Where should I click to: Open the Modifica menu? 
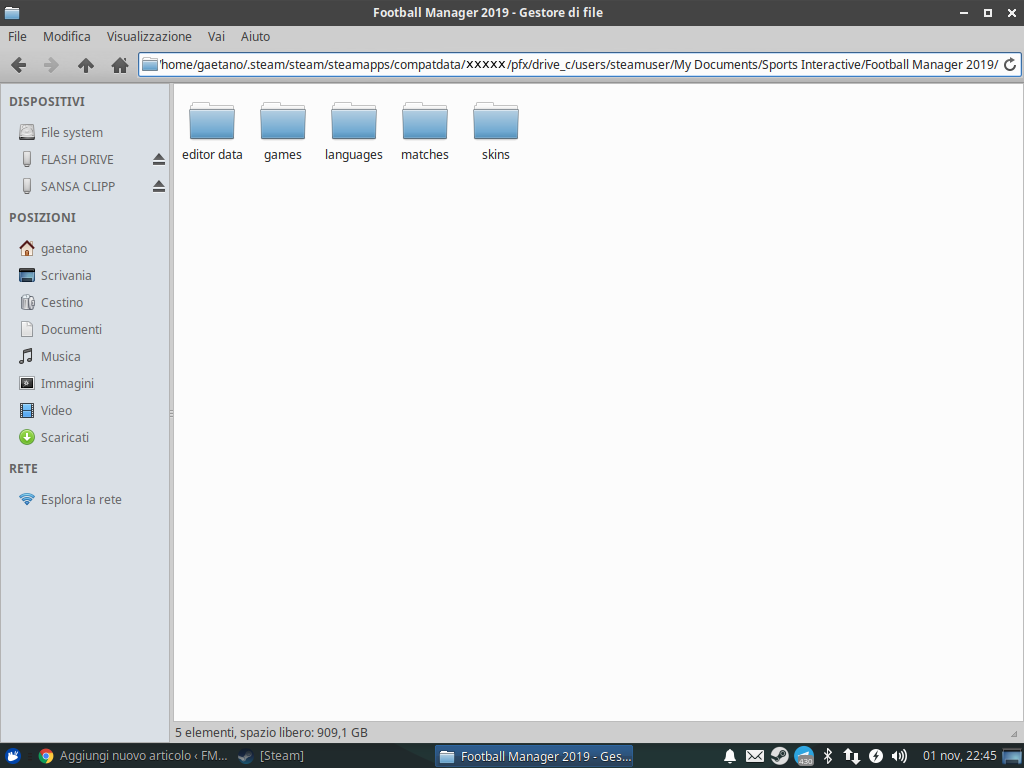pos(67,37)
